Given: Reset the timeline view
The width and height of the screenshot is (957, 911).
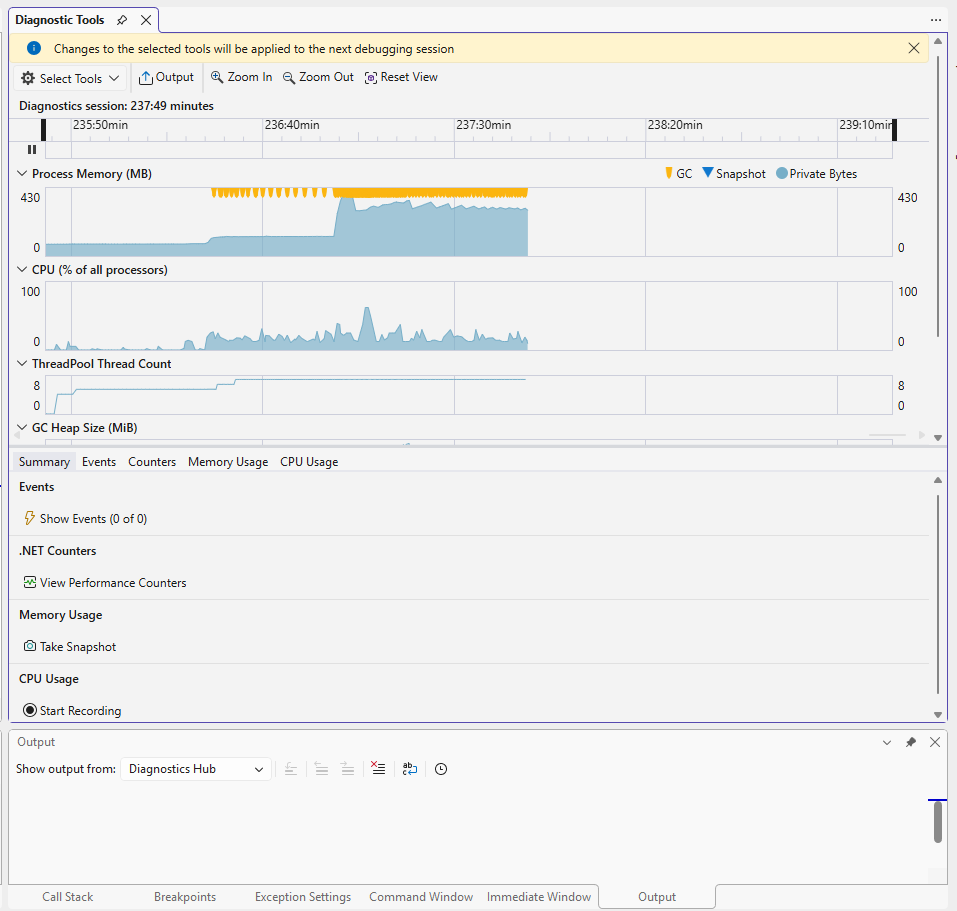Looking at the screenshot, I should pyautogui.click(x=401, y=77).
